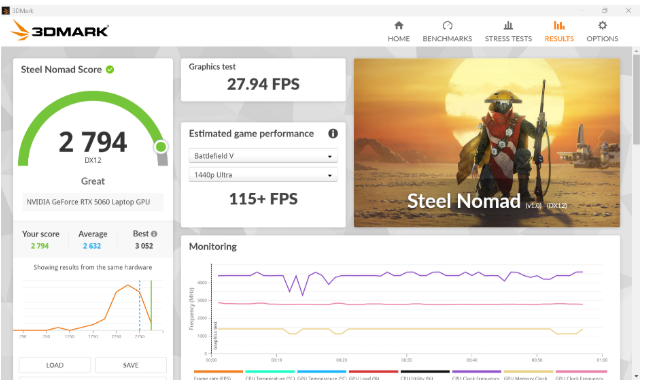Toggle the red GPU Load legend swatch

tap(373, 371)
